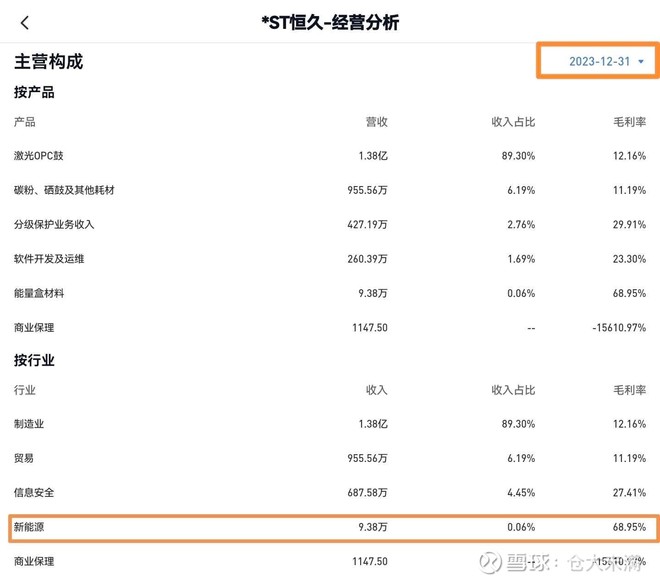Click the 按行业 section heading
The width and height of the screenshot is (660, 583).
click(34, 360)
